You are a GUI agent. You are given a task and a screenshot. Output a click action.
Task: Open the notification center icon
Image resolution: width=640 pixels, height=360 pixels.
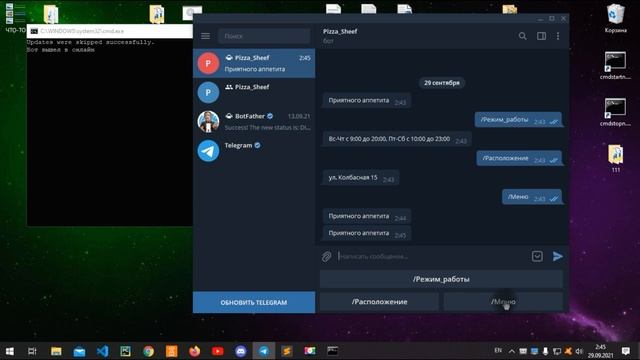(626, 351)
